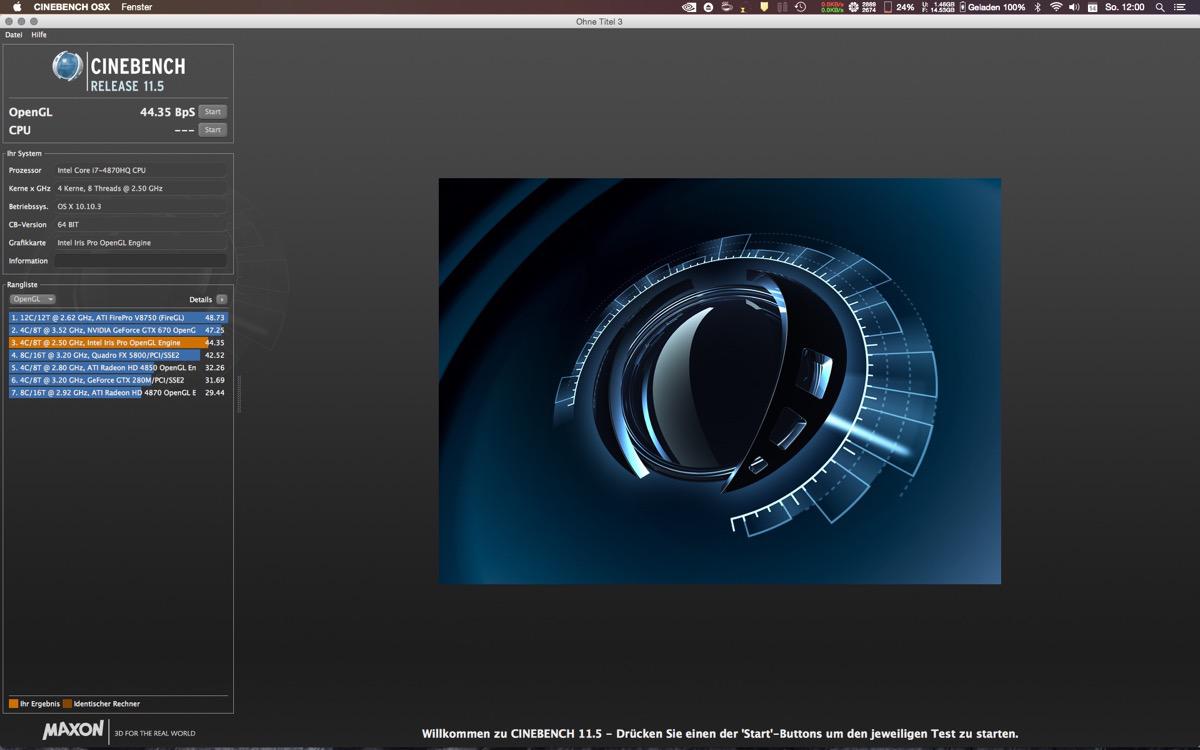The width and height of the screenshot is (1200, 750).
Task: Start the CPU benchmark test
Action: click(212, 130)
